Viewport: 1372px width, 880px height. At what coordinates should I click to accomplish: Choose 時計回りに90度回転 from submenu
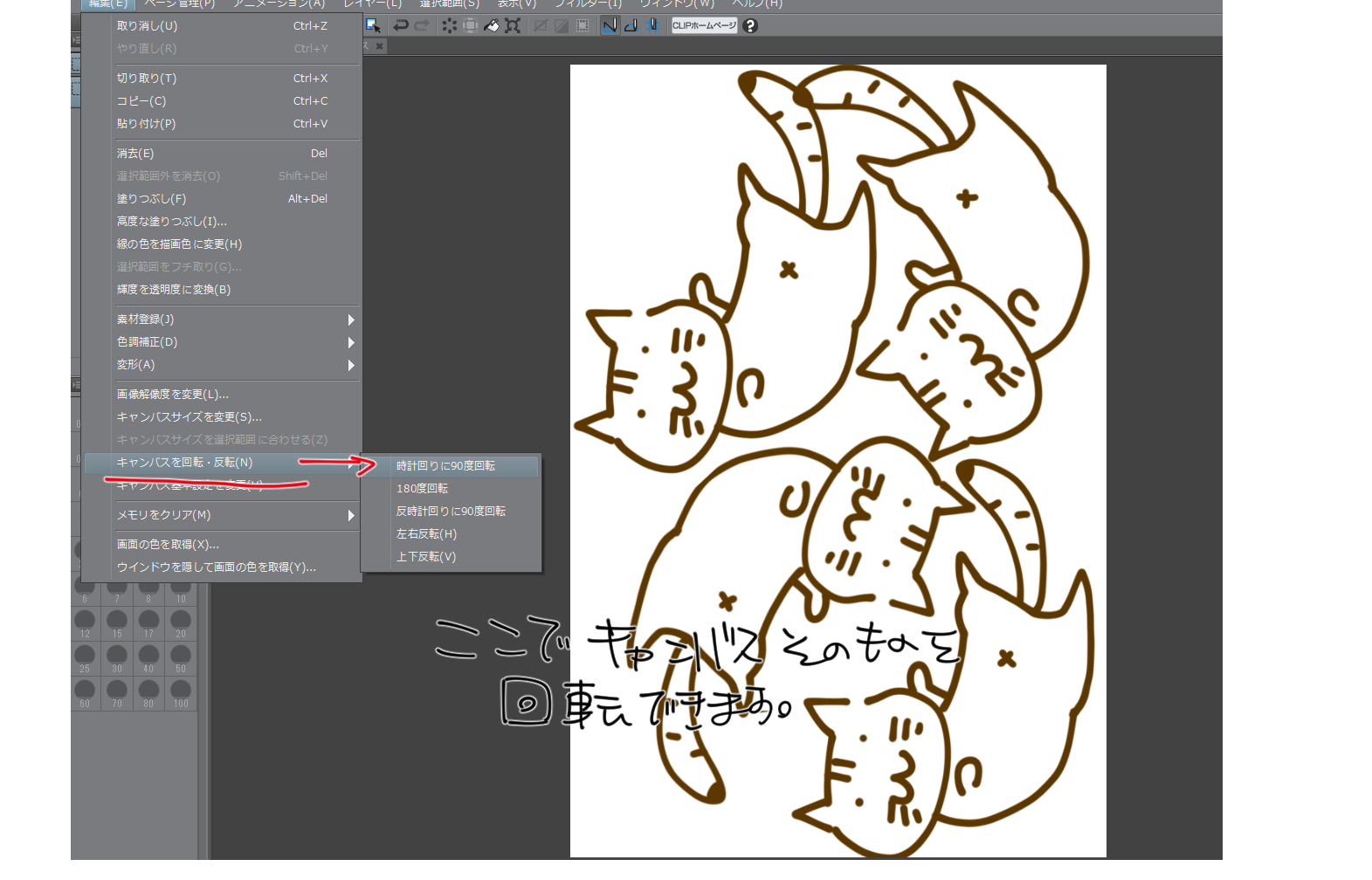(445, 466)
